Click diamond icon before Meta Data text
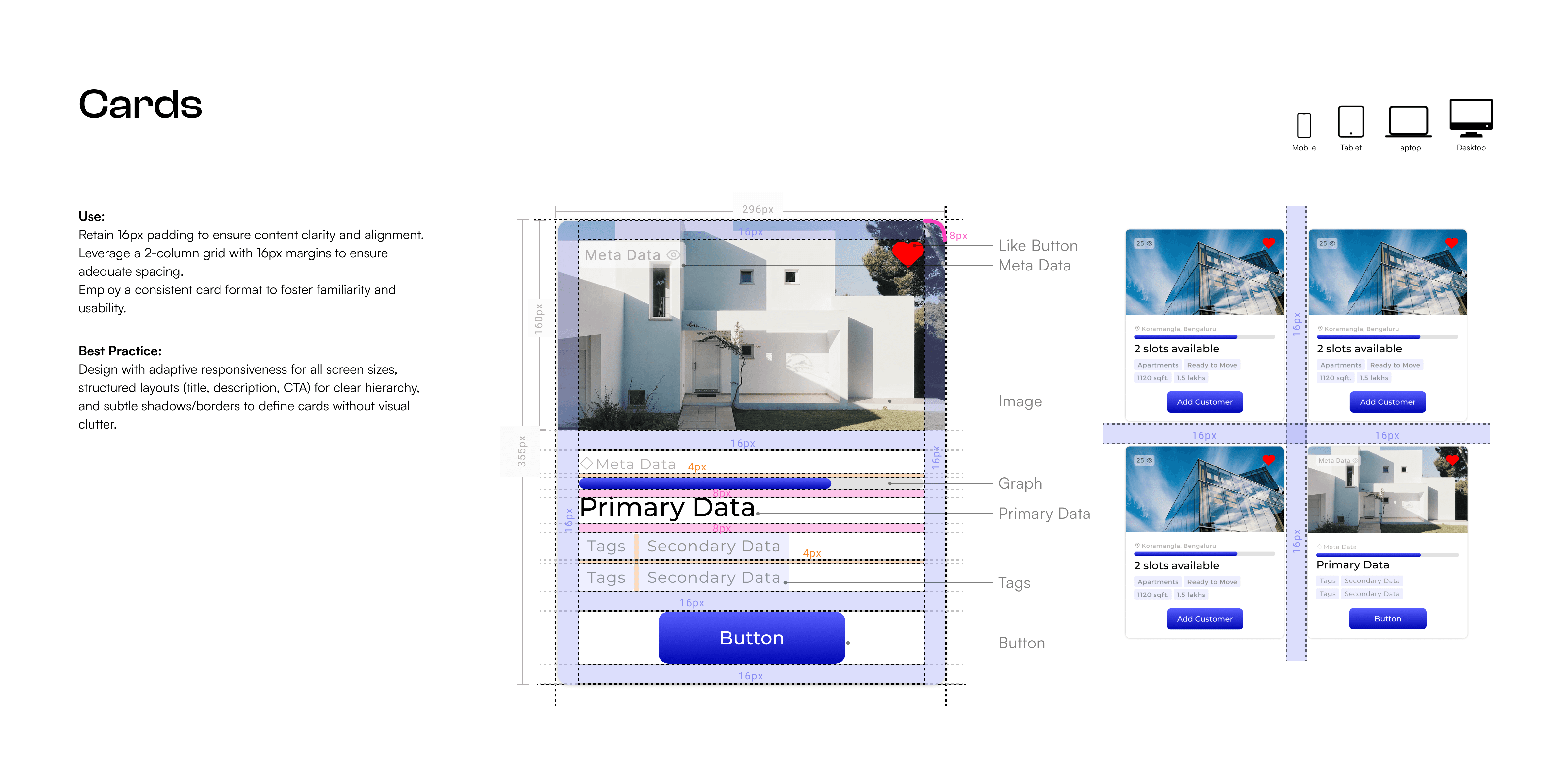This screenshot has height=784, width=1568. click(587, 463)
